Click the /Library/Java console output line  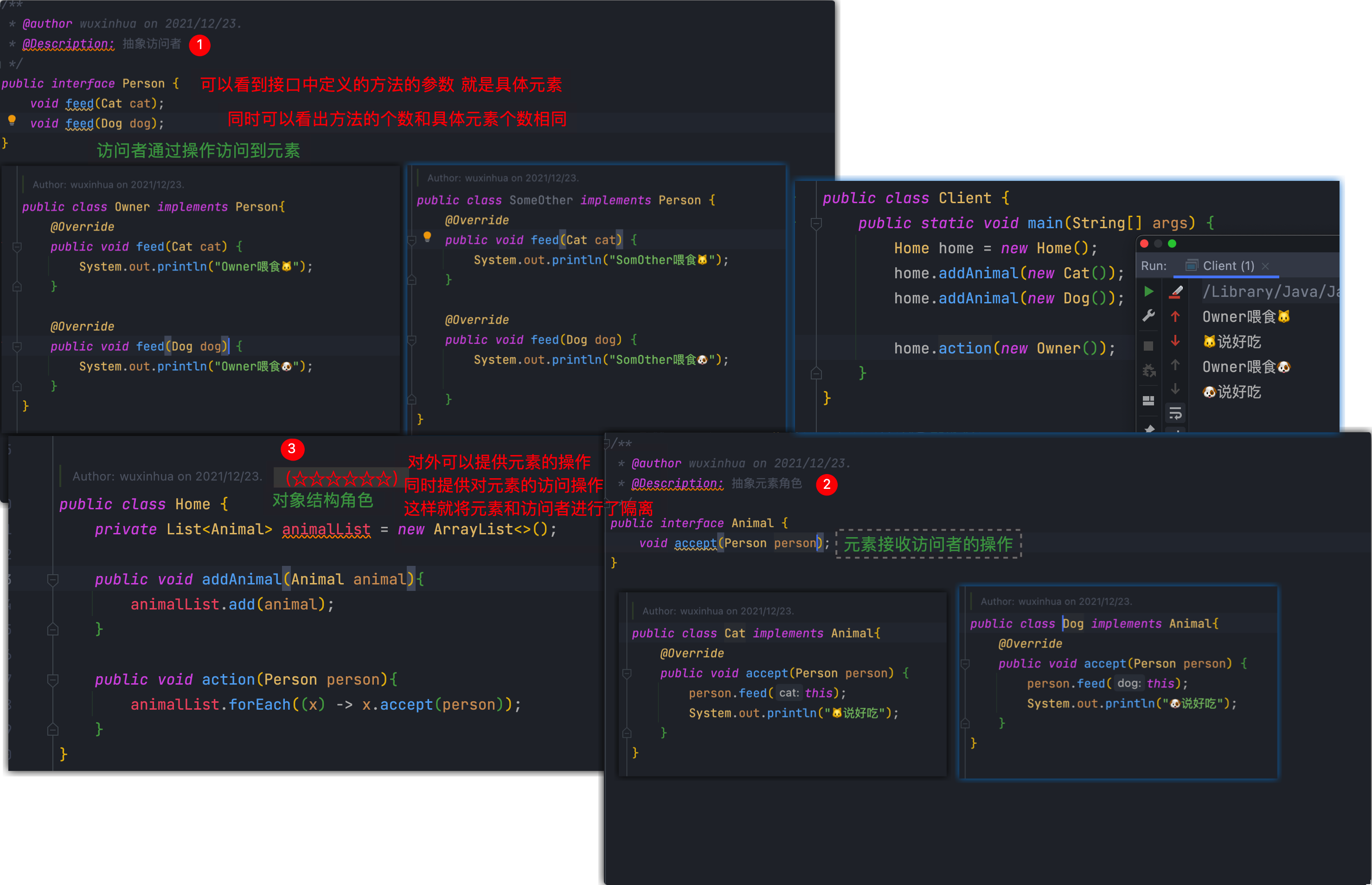tap(1270, 292)
